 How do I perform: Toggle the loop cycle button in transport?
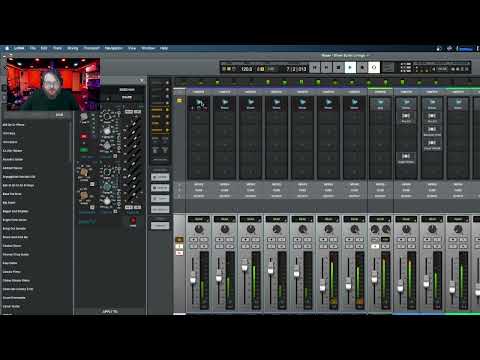374,68
